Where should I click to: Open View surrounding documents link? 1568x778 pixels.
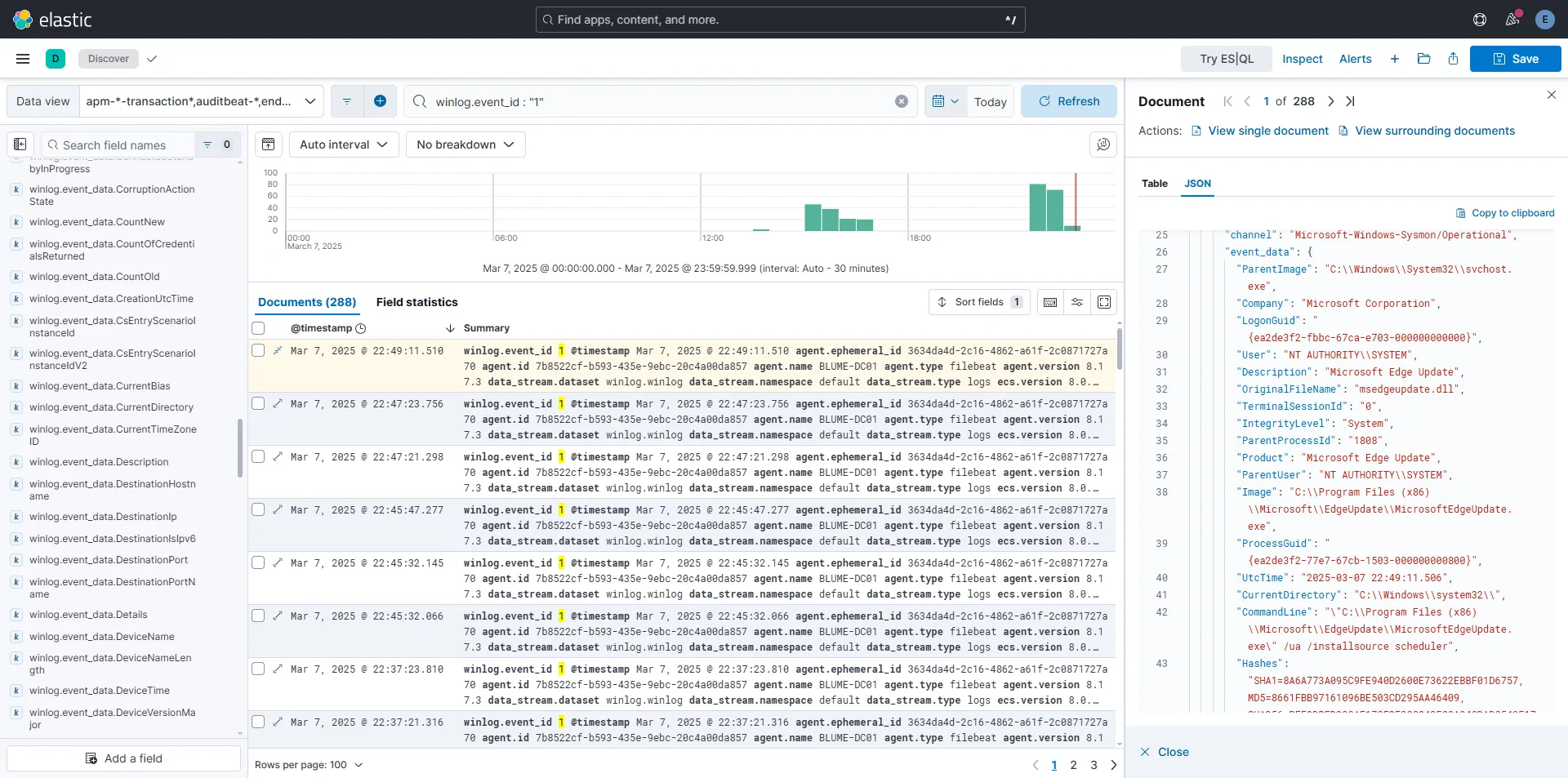coord(1434,131)
